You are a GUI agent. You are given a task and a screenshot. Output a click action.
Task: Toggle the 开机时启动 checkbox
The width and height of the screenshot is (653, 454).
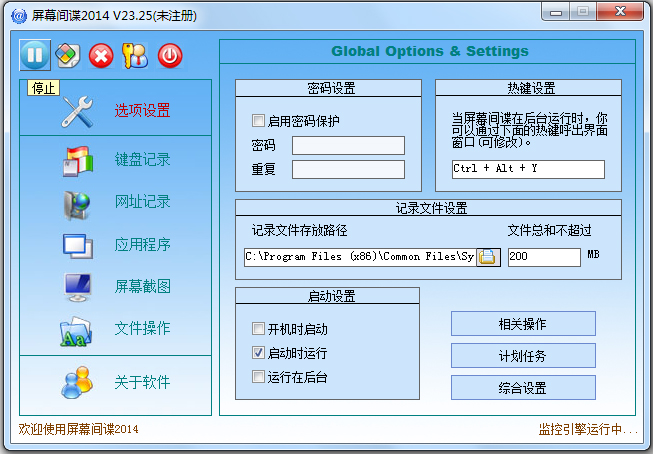pos(259,329)
